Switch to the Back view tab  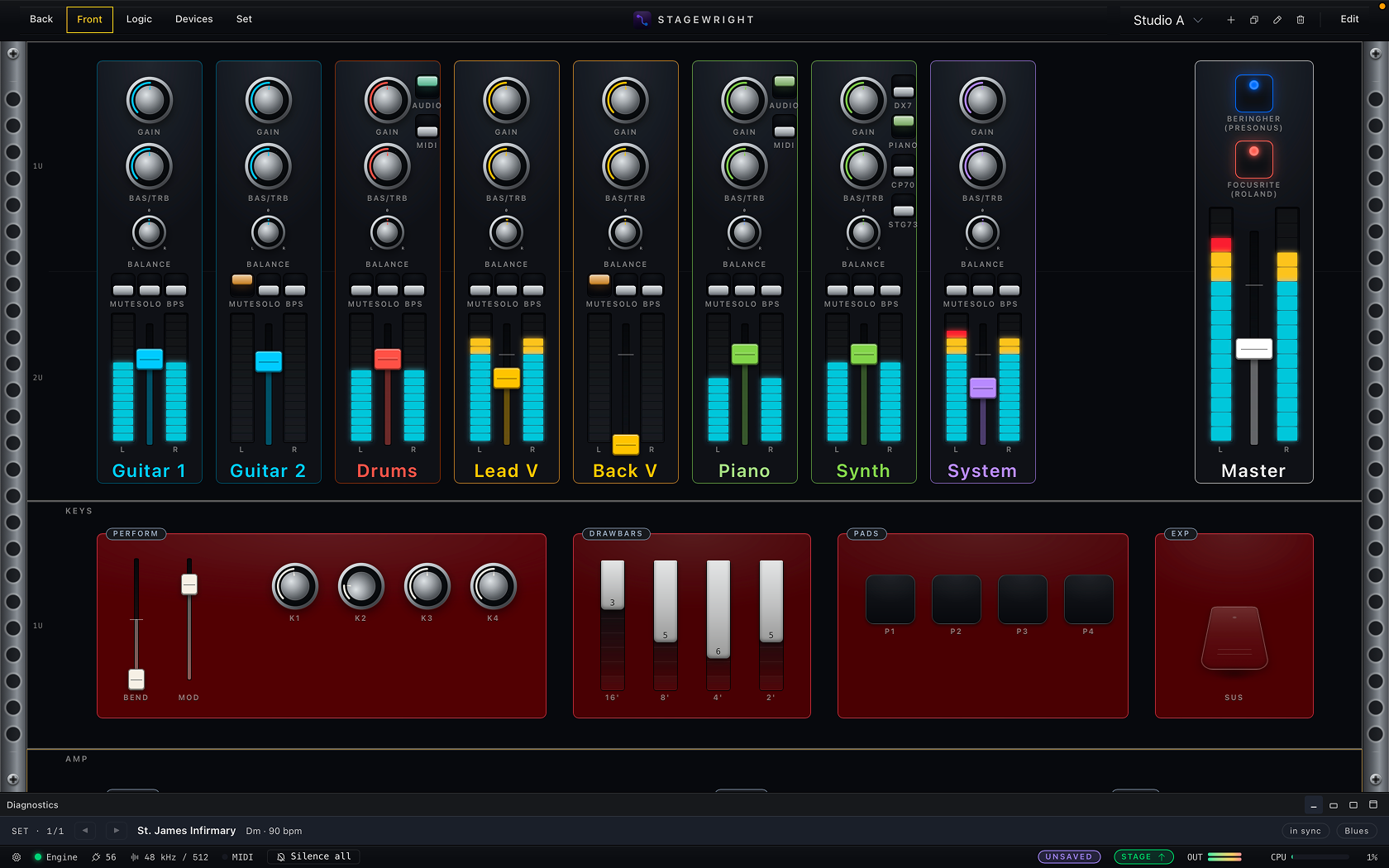point(41,19)
